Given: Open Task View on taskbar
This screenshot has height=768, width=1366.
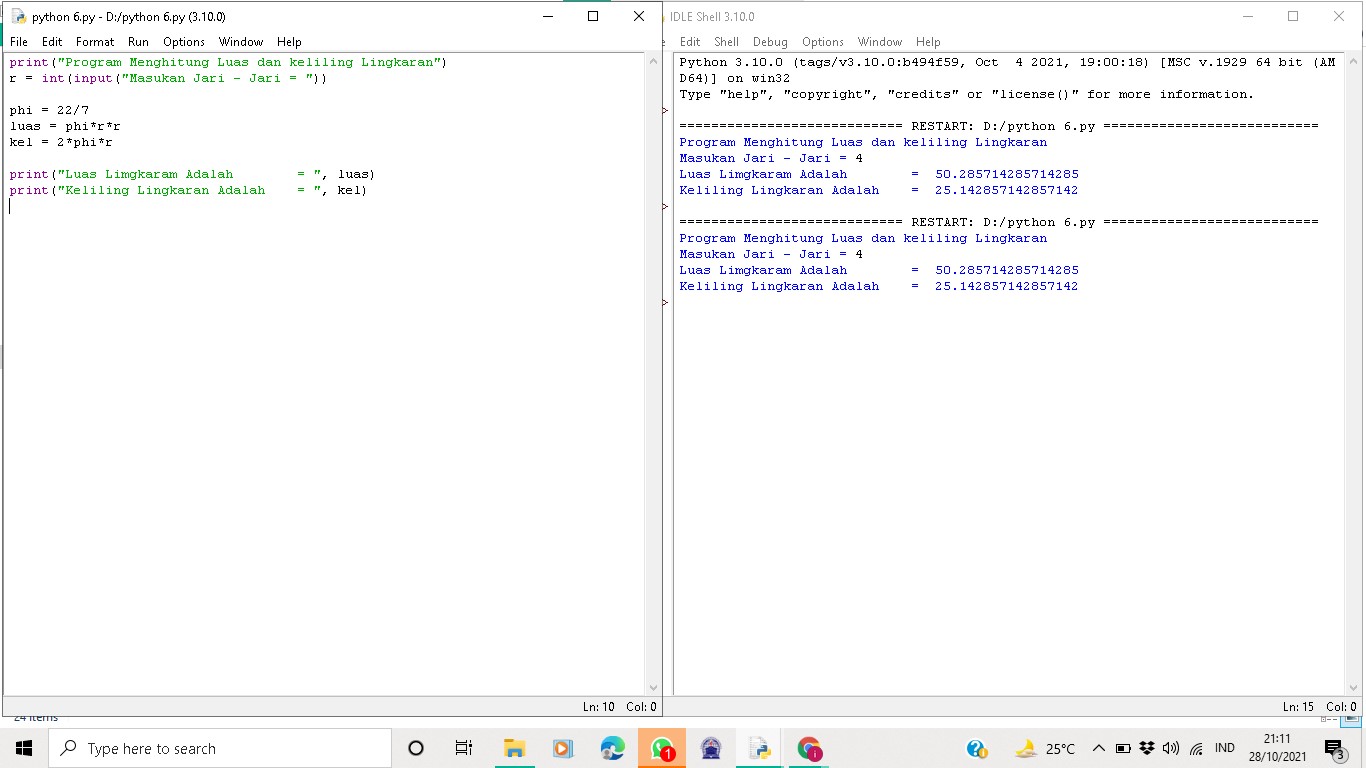Looking at the screenshot, I should tap(464, 748).
